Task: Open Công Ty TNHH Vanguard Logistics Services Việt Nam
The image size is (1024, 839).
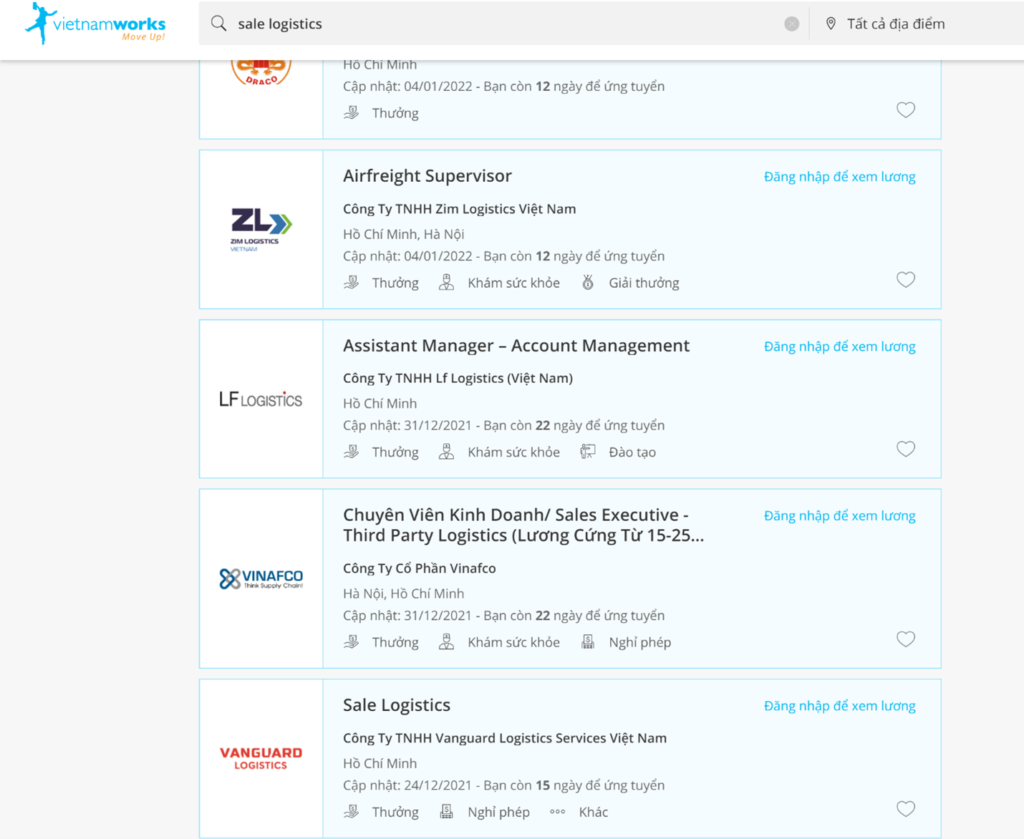Action: pyautogui.click(x=505, y=738)
